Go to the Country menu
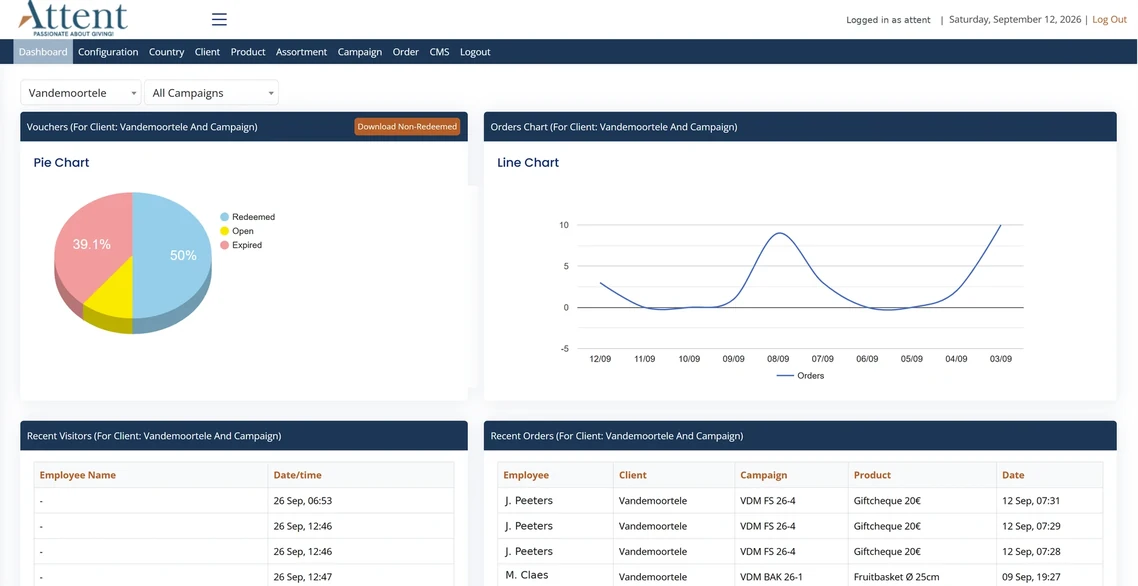Image resolution: width=1138 pixels, height=586 pixels. 166,52
